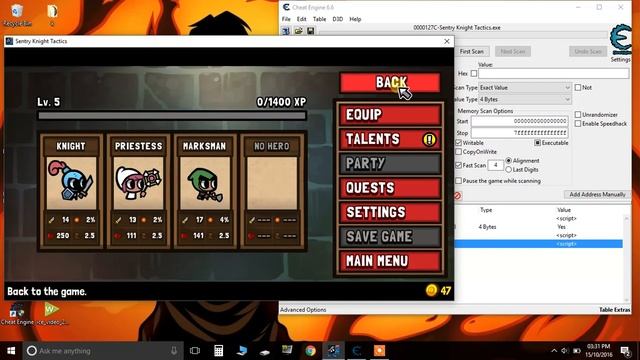
Task: Click the battery icon in system tray
Action: (x=577, y=351)
